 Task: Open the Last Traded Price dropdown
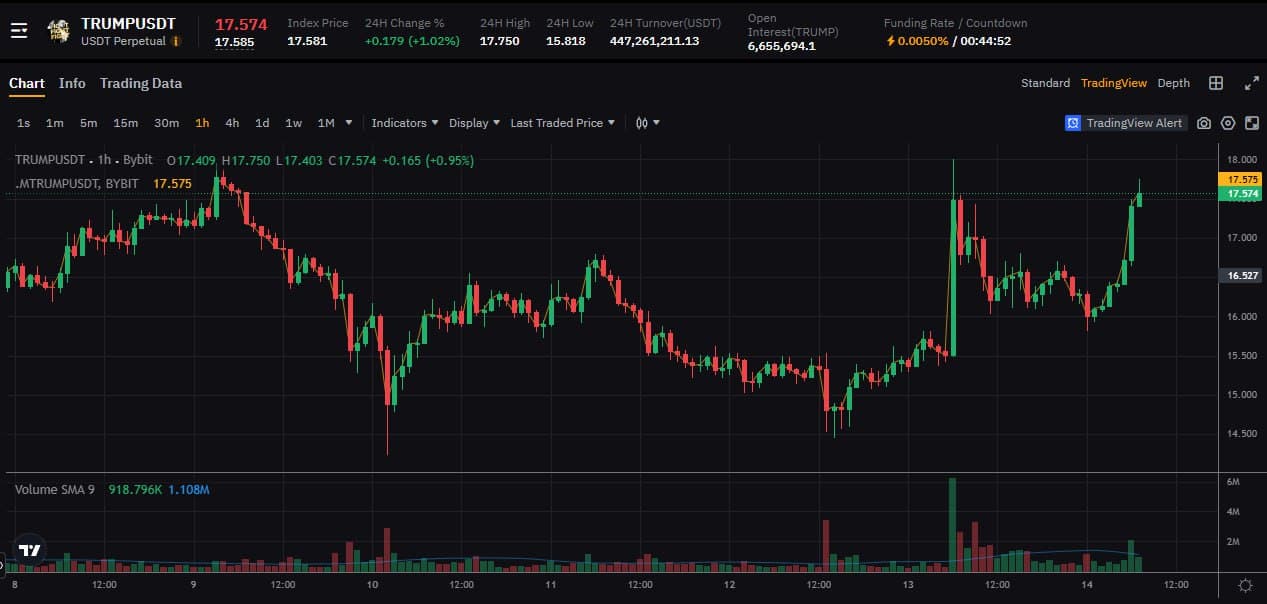pos(562,123)
